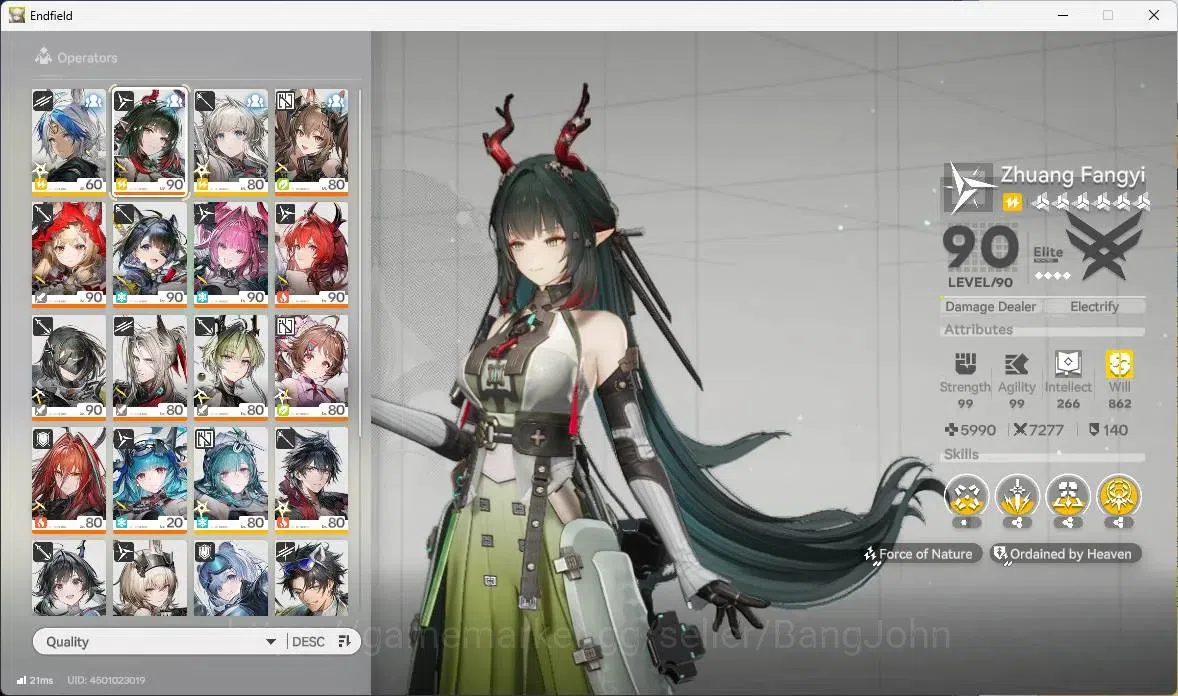This screenshot has width=1178, height=696.
Task: Select the blue-white haired operator at level 60
Action: (x=69, y=142)
